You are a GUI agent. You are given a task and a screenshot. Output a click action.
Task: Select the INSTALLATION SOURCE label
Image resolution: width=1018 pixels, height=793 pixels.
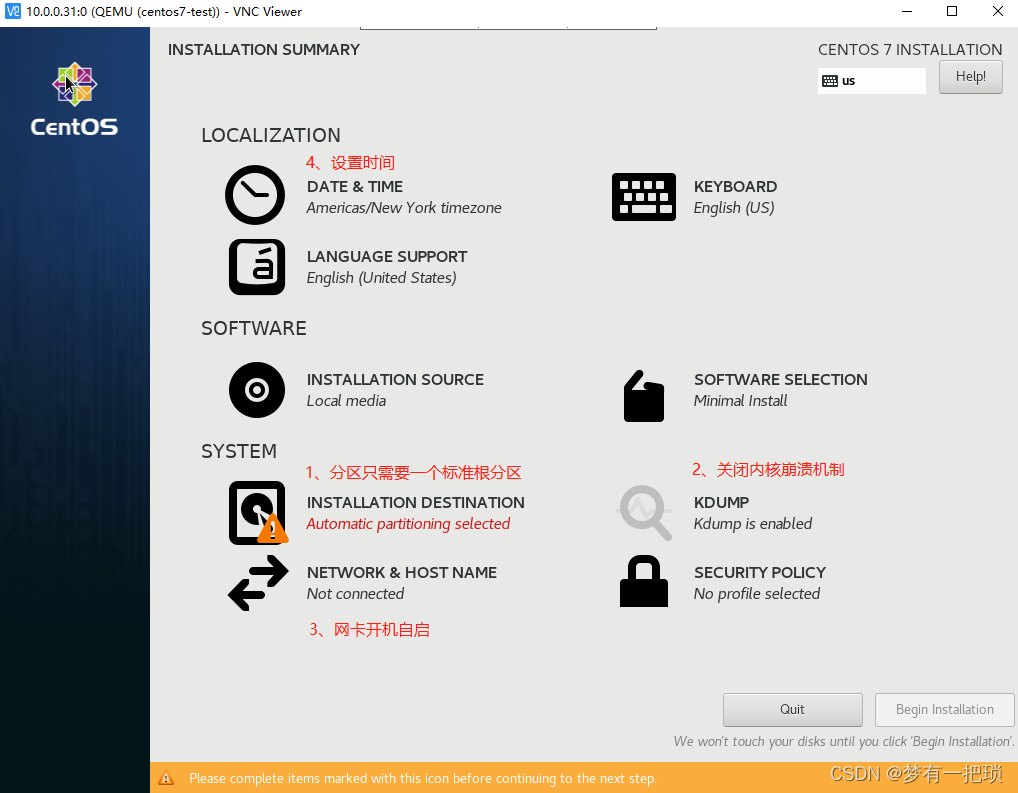[x=395, y=379]
